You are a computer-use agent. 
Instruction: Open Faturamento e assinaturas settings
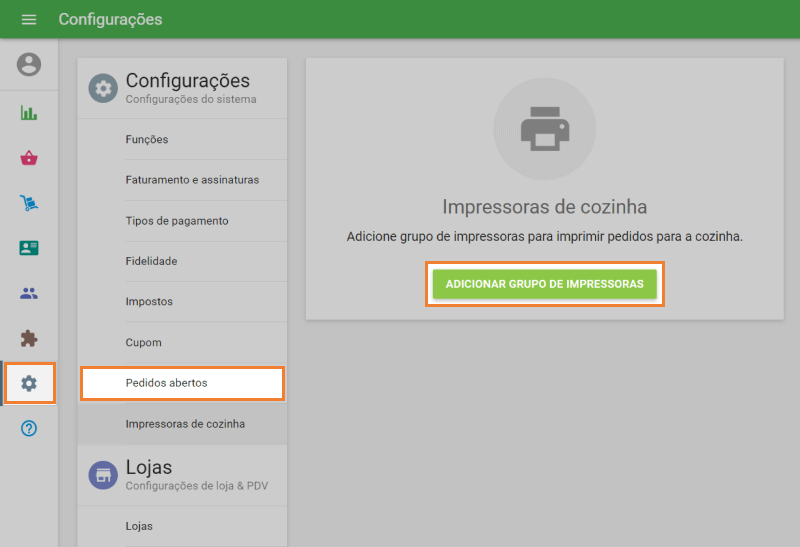182,180
